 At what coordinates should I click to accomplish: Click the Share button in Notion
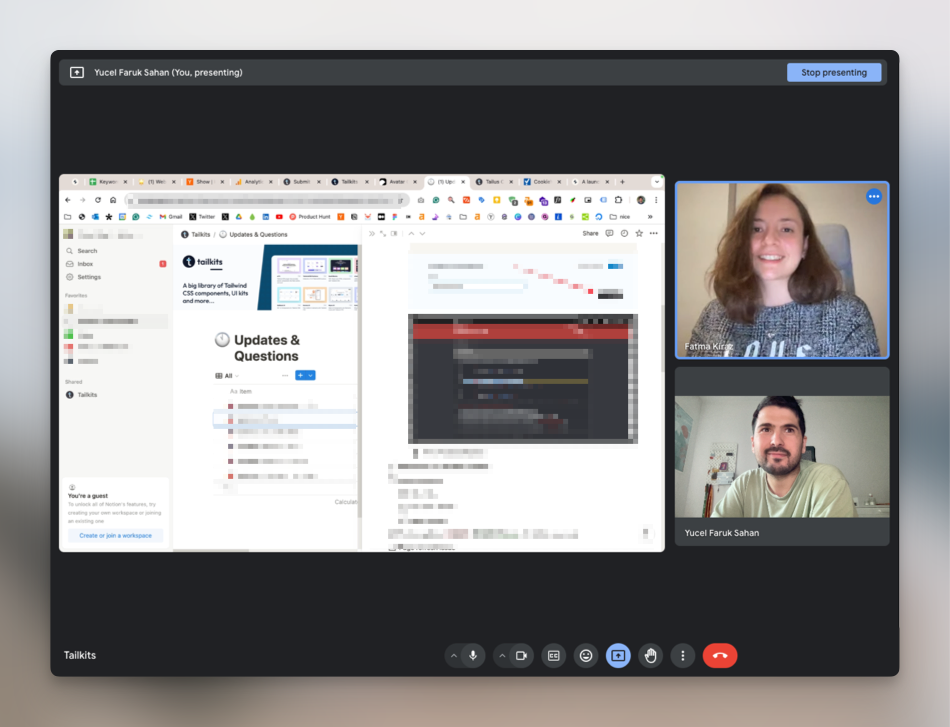point(590,234)
